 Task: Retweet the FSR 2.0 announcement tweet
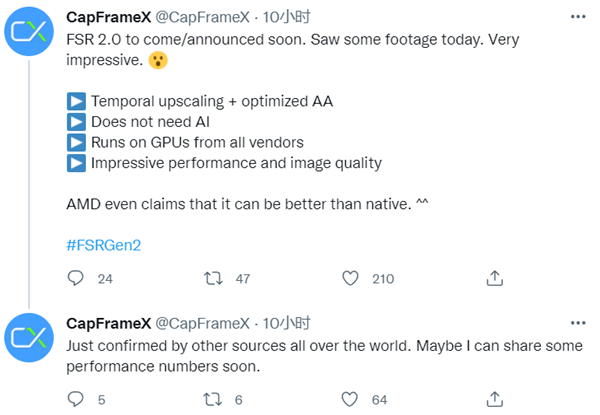point(211,278)
